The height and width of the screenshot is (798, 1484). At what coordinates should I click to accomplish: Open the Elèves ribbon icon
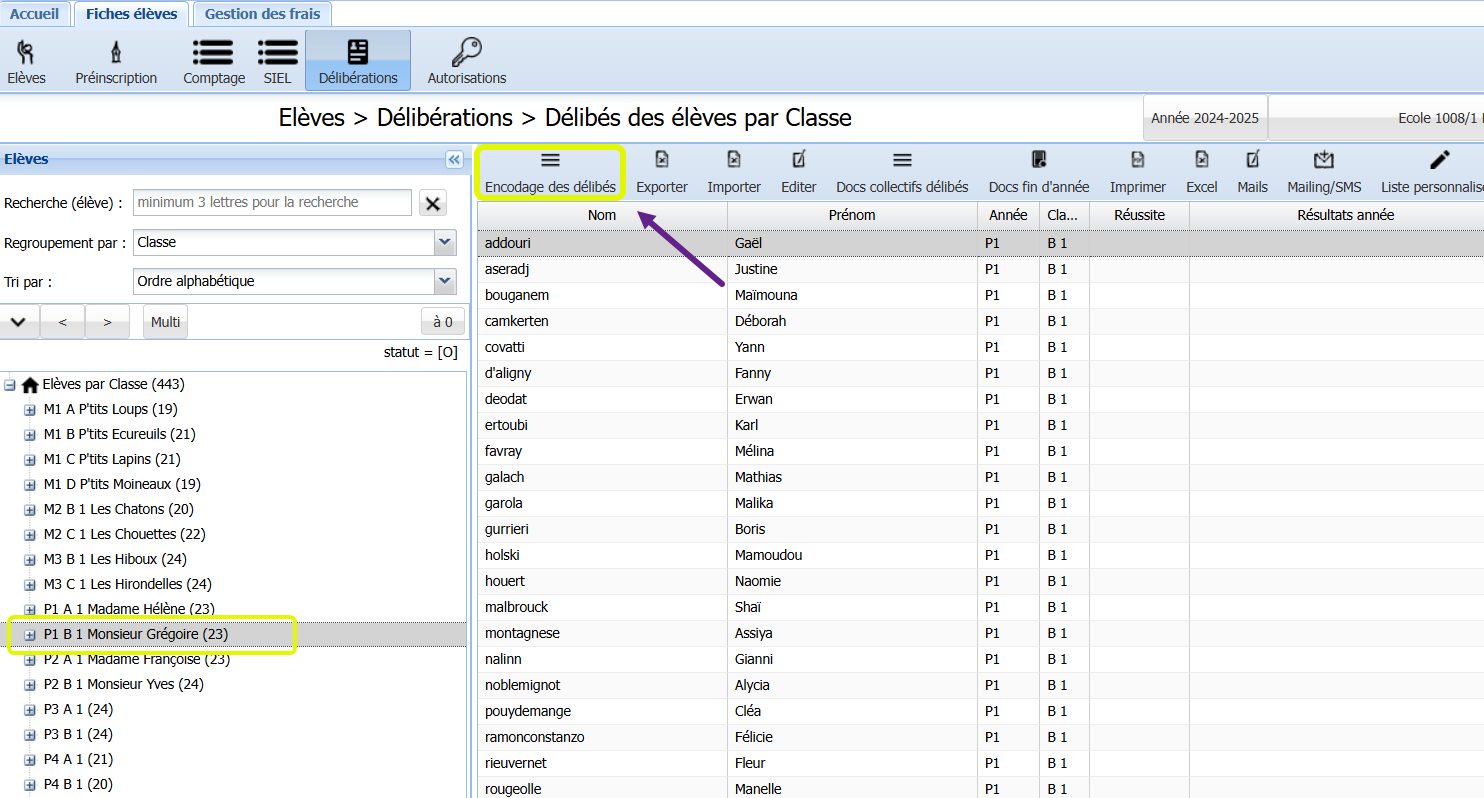26,61
